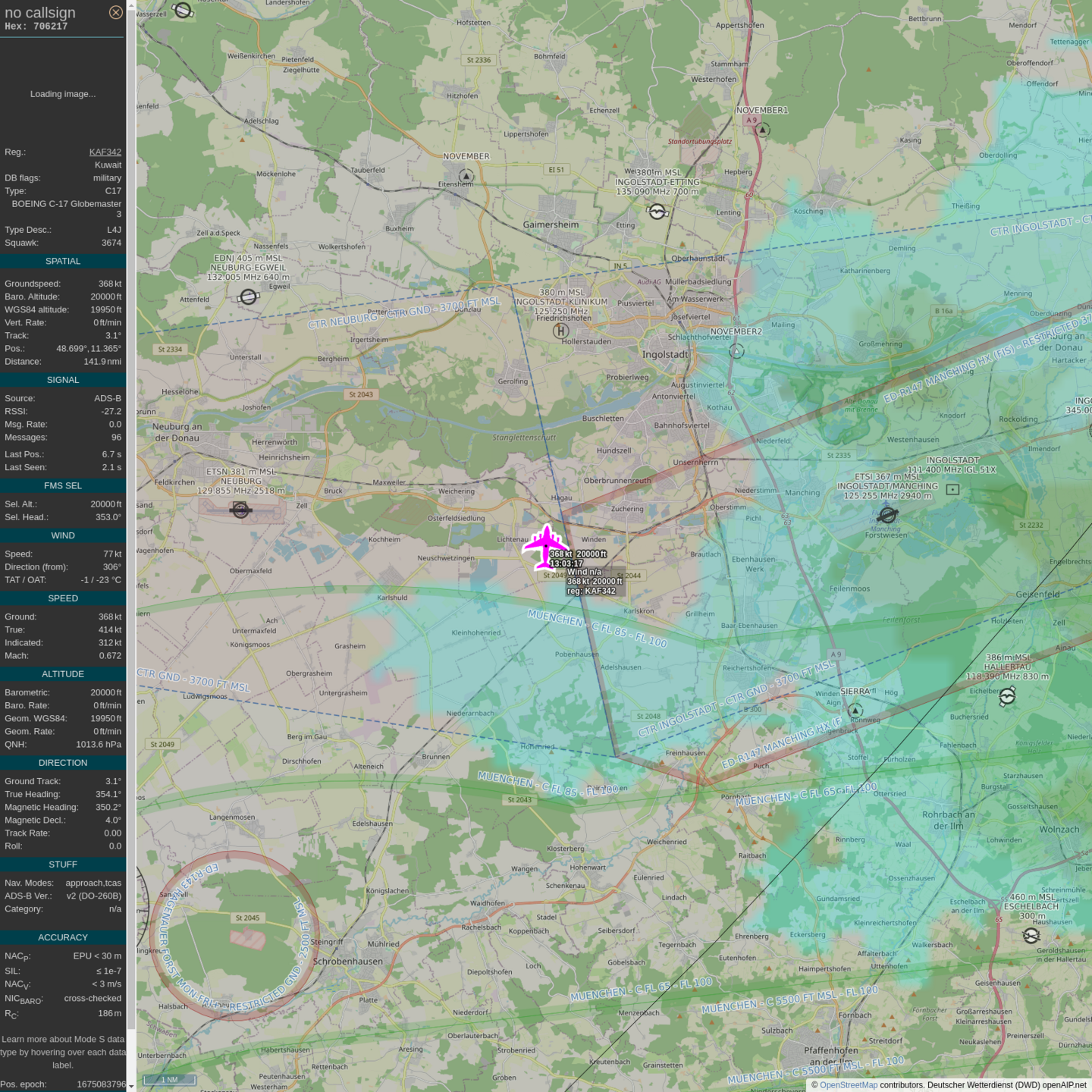The width and height of the screenshot is (1092, 1092).
Task: Click the Neuburg-Egweil airfield icon
Action: (248, 297)
